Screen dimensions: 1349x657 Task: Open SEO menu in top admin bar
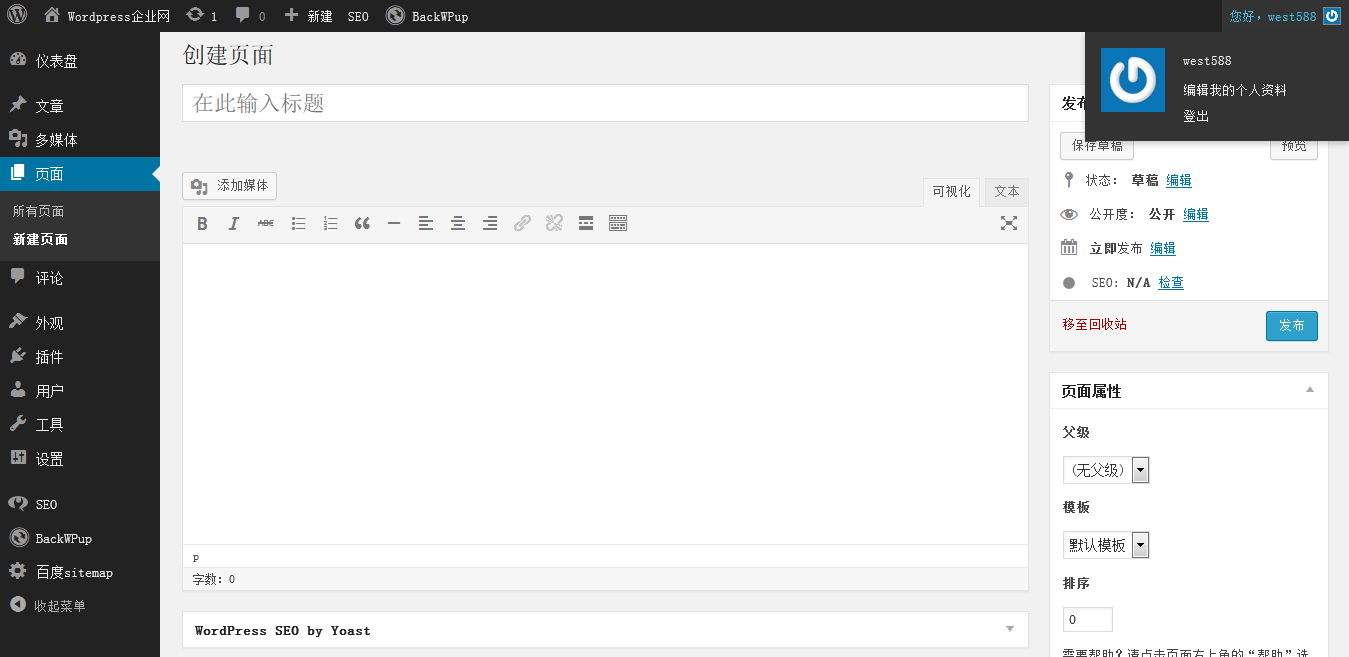tap(358, 16)
